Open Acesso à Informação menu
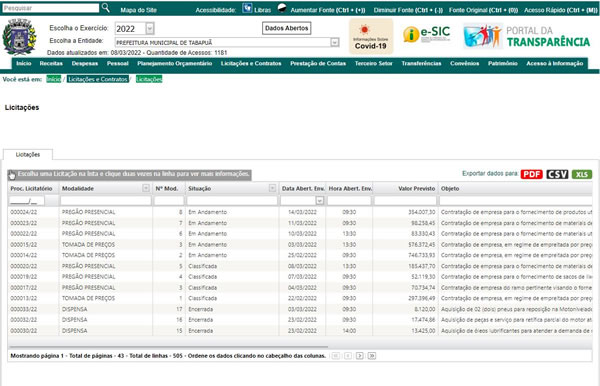 coord(554,64)
